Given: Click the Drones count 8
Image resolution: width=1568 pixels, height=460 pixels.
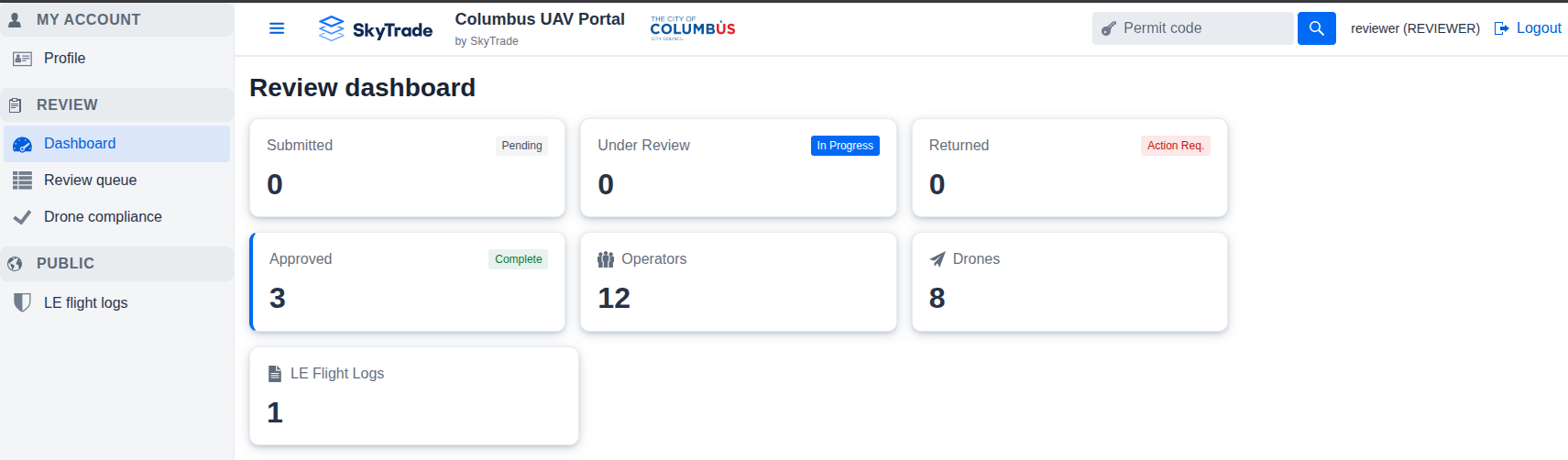Looking at the screenshot, I should [x=937, y=299].
